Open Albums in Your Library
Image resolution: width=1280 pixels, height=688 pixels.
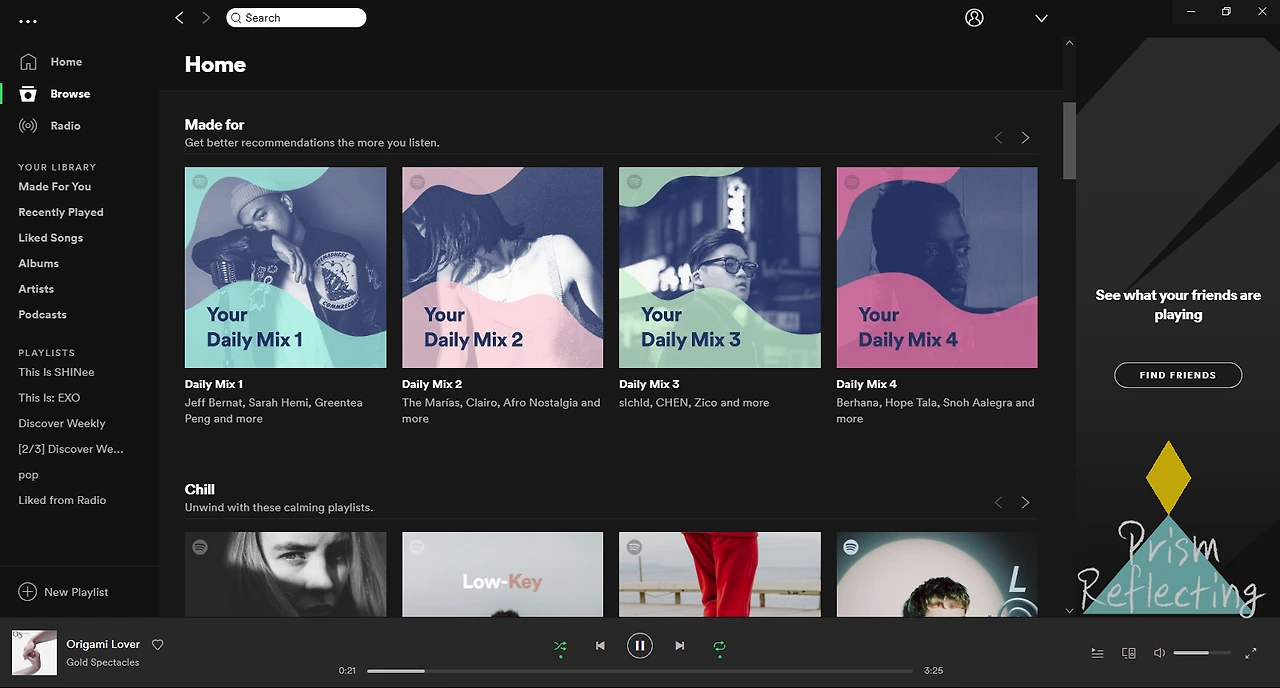coord(39,263)
